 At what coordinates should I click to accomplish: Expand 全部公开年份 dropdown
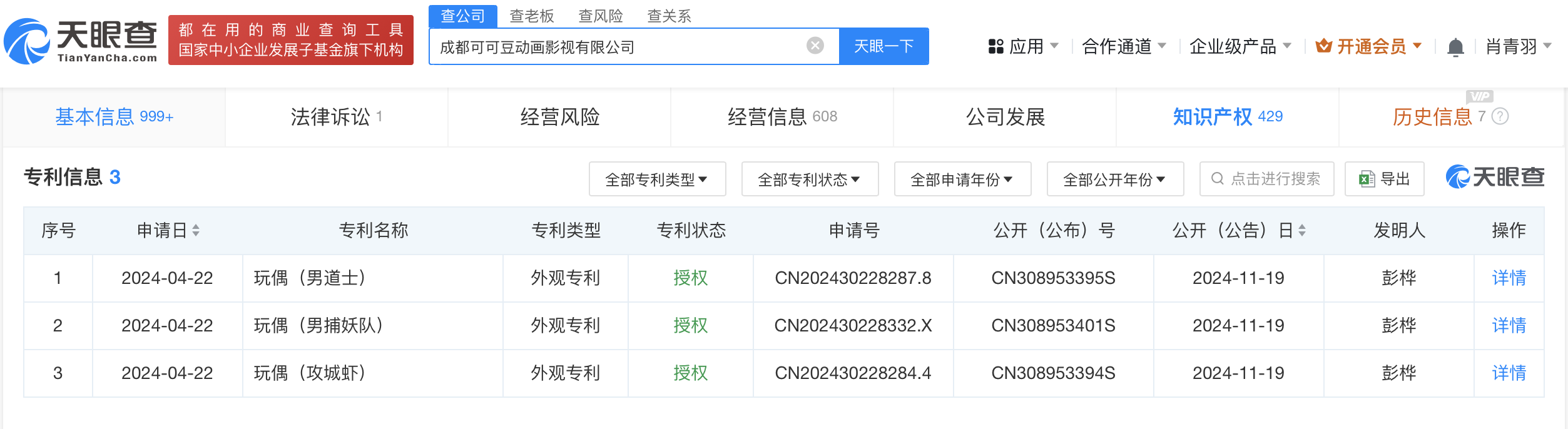1115,179
